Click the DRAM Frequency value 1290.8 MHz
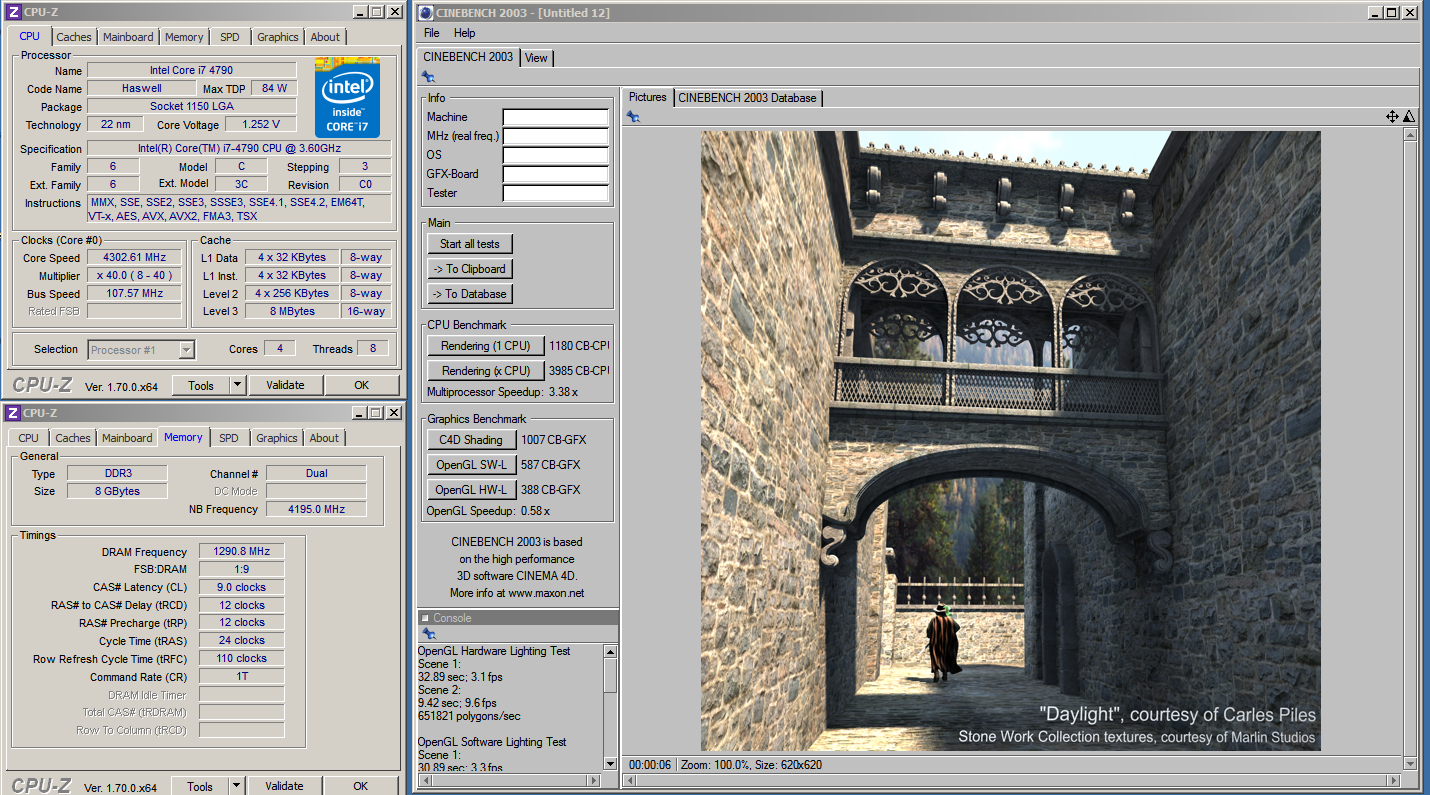This screenshot has width=1430, height=795. click(241, 551)
